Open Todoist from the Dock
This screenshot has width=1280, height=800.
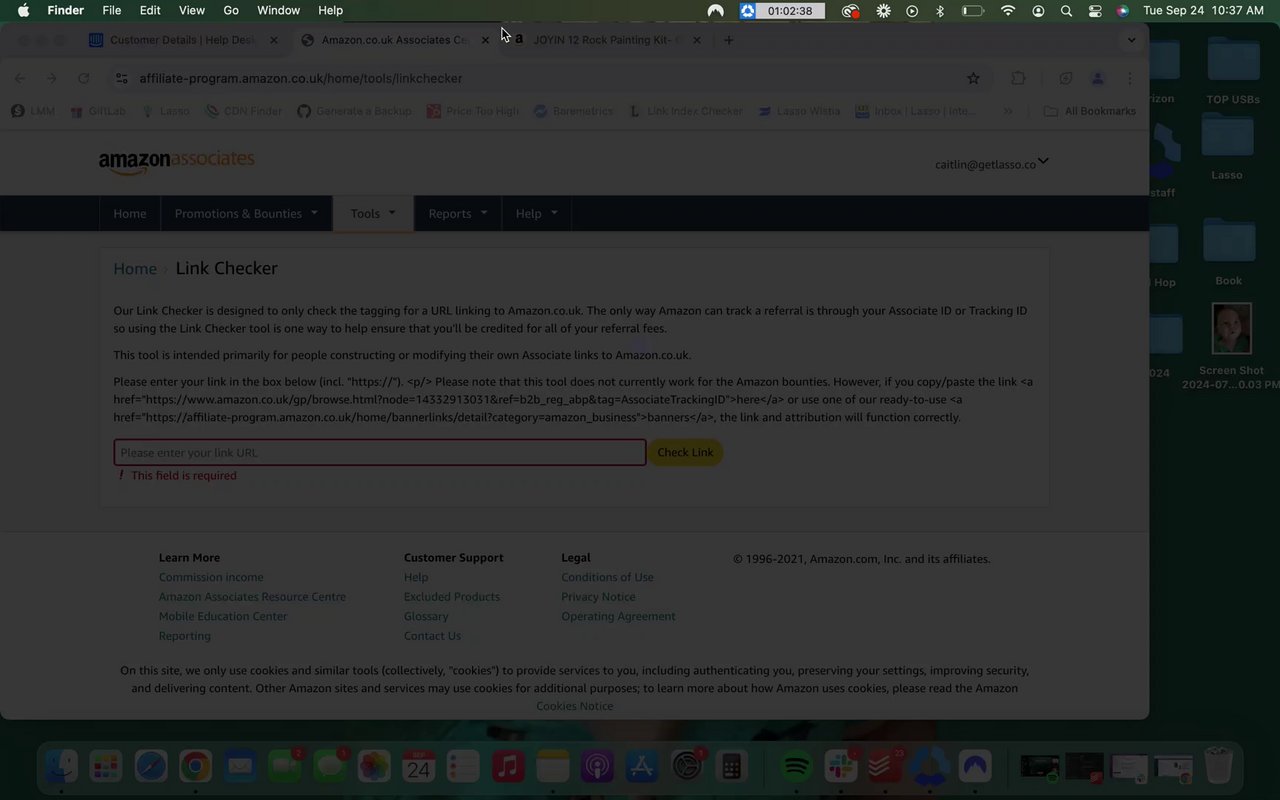885,767
